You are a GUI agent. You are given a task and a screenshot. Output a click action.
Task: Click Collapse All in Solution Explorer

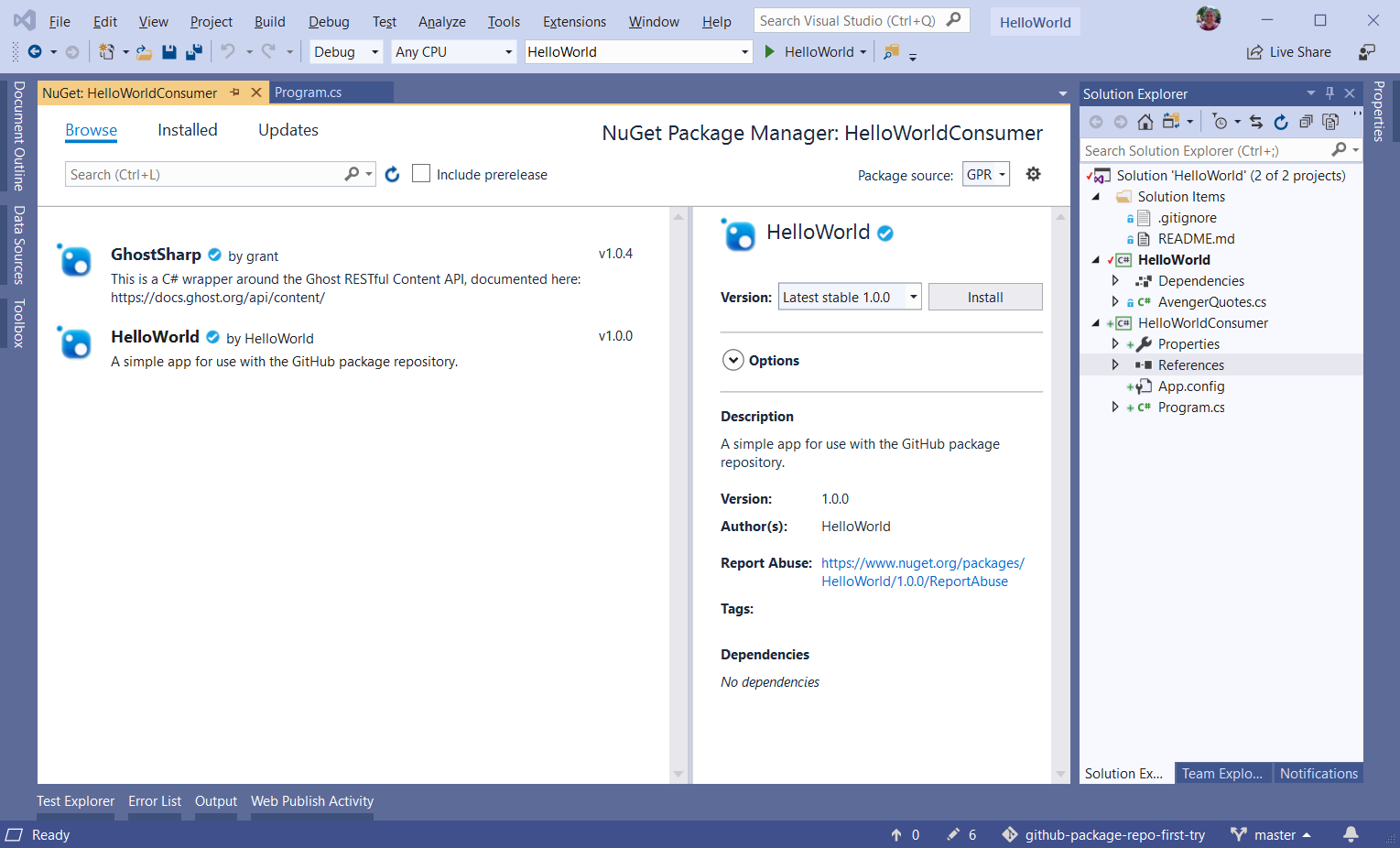click(x=1306, y=122)
